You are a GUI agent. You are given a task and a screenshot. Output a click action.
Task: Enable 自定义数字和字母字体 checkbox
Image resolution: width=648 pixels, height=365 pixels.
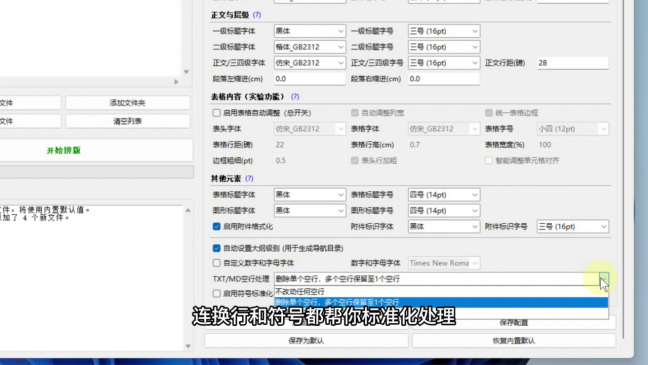tap(217, 263)
